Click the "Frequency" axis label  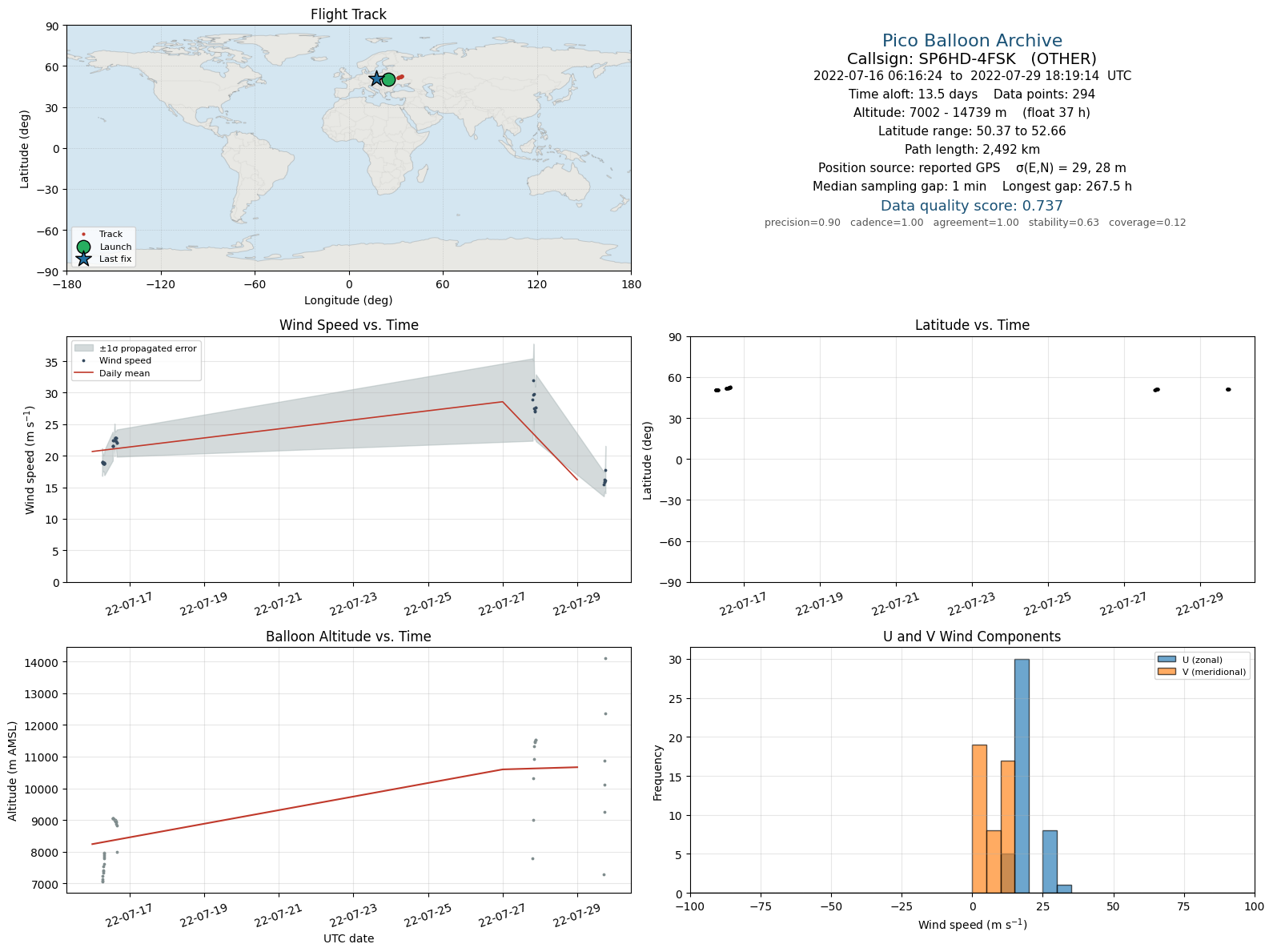click(x=658, y=773)
